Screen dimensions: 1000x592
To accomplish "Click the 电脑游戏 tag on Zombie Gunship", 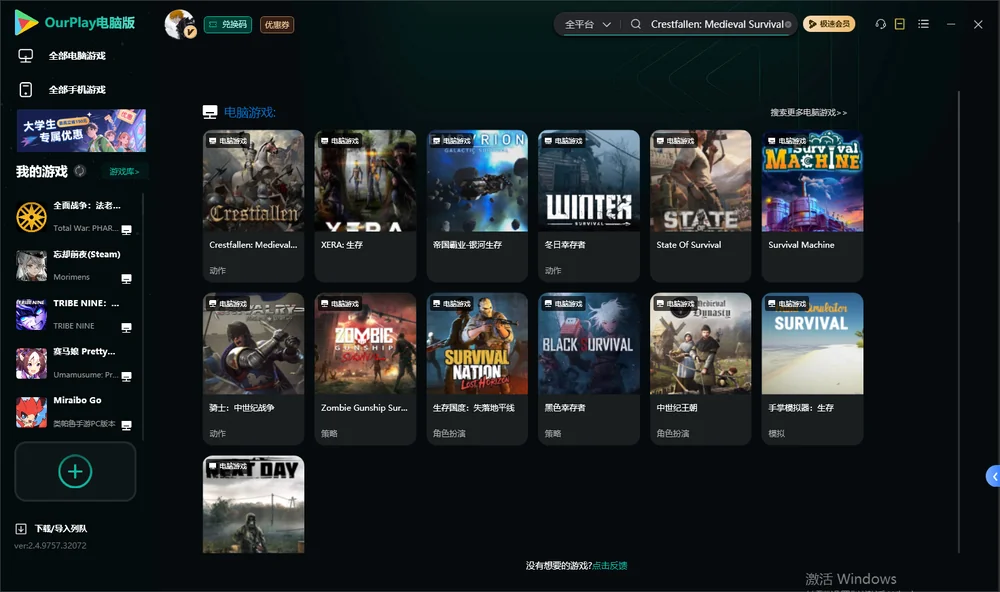I will [x=339, y=304].
